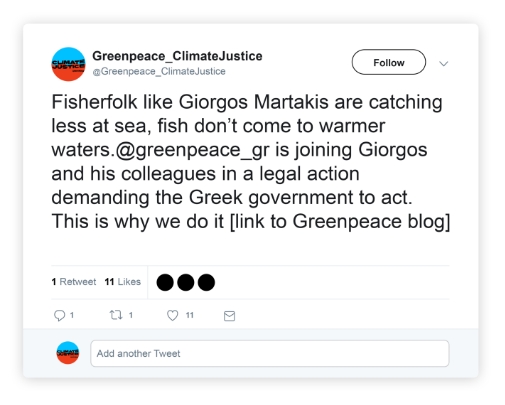Follow the link to Greenpeace blog

point(340,221)
